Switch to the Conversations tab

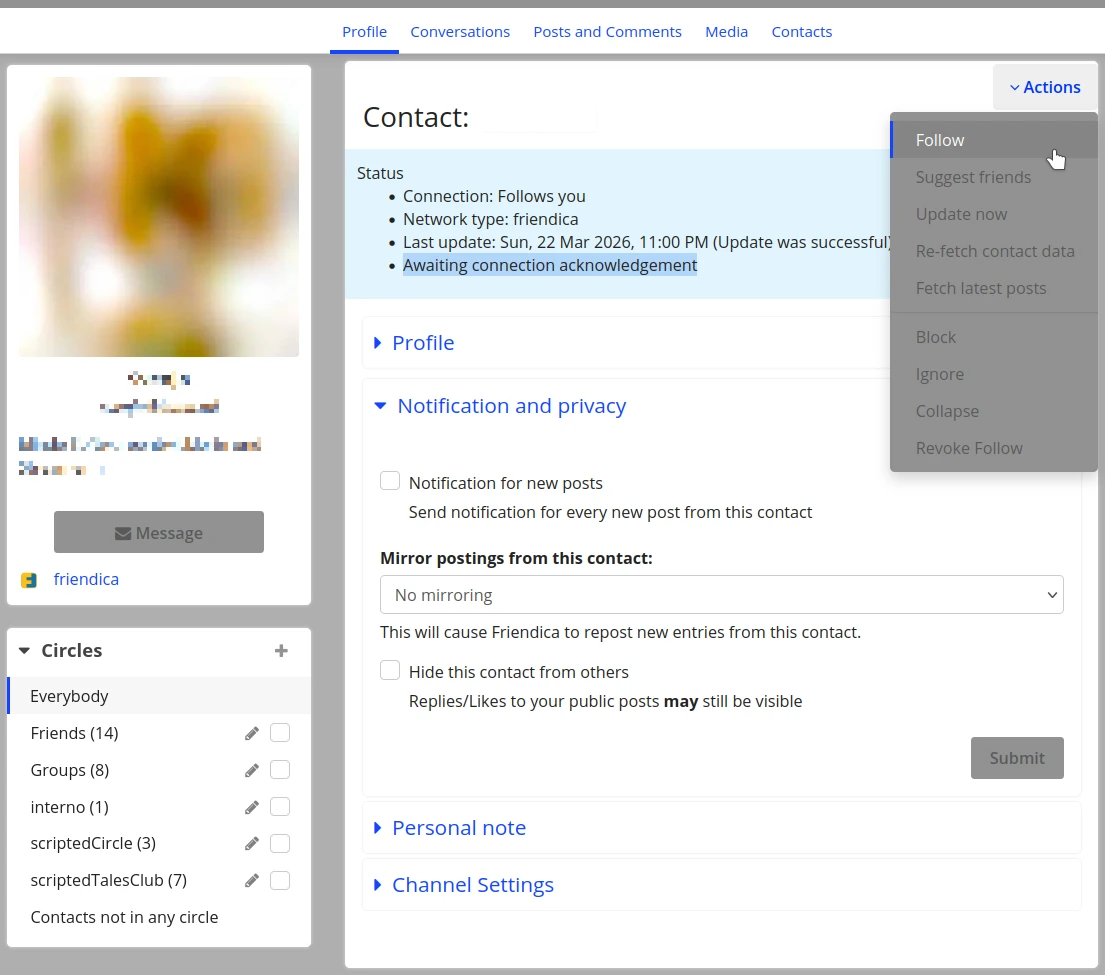pos(460,32)
